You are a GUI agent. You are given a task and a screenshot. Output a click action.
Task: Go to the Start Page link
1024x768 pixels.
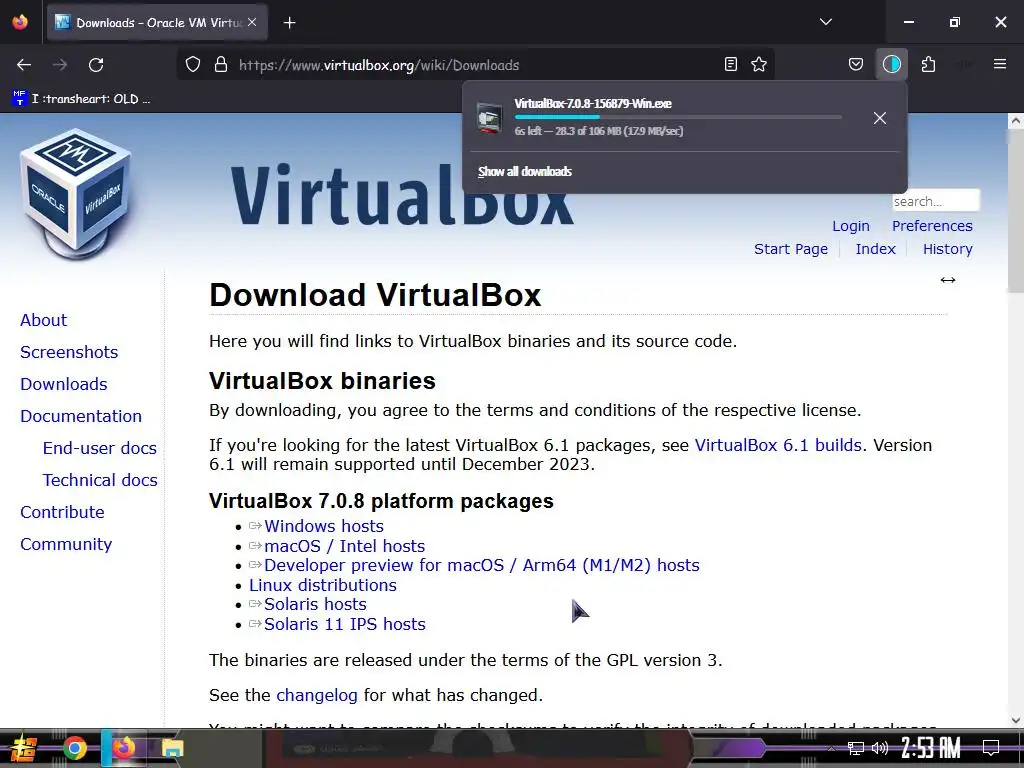click(790, 249)
